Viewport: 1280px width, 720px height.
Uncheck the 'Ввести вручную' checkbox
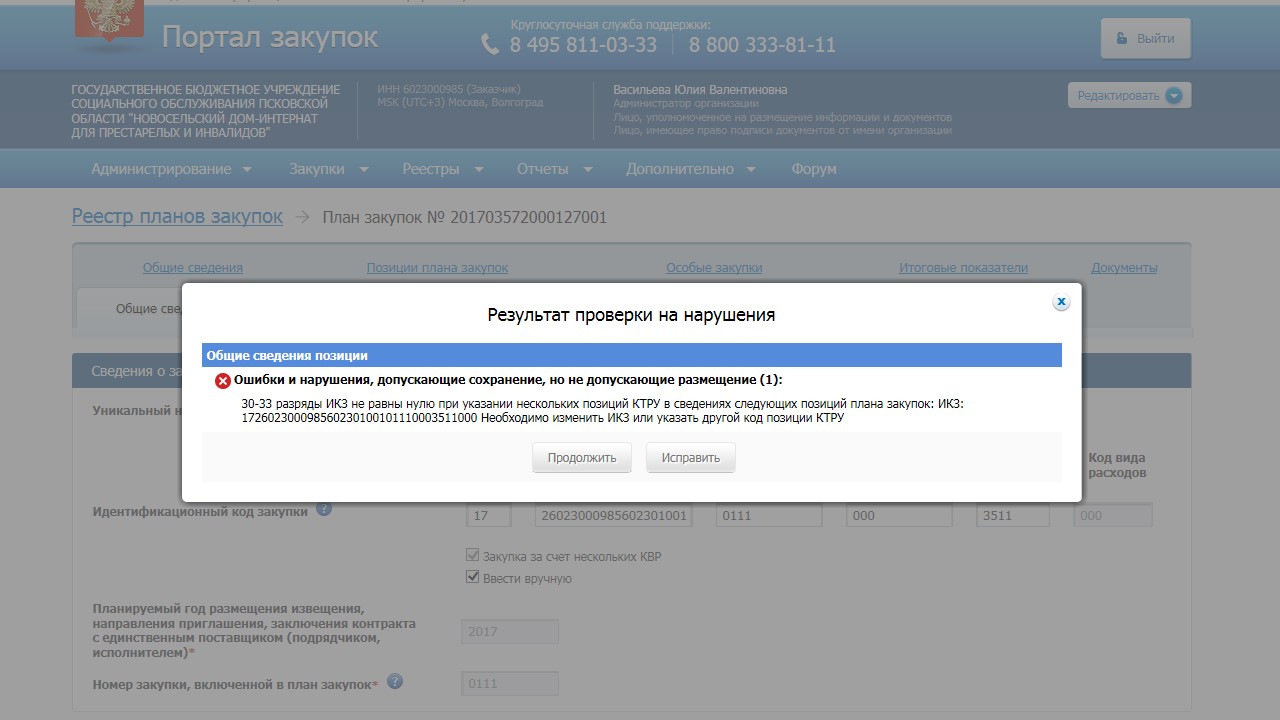474,578
